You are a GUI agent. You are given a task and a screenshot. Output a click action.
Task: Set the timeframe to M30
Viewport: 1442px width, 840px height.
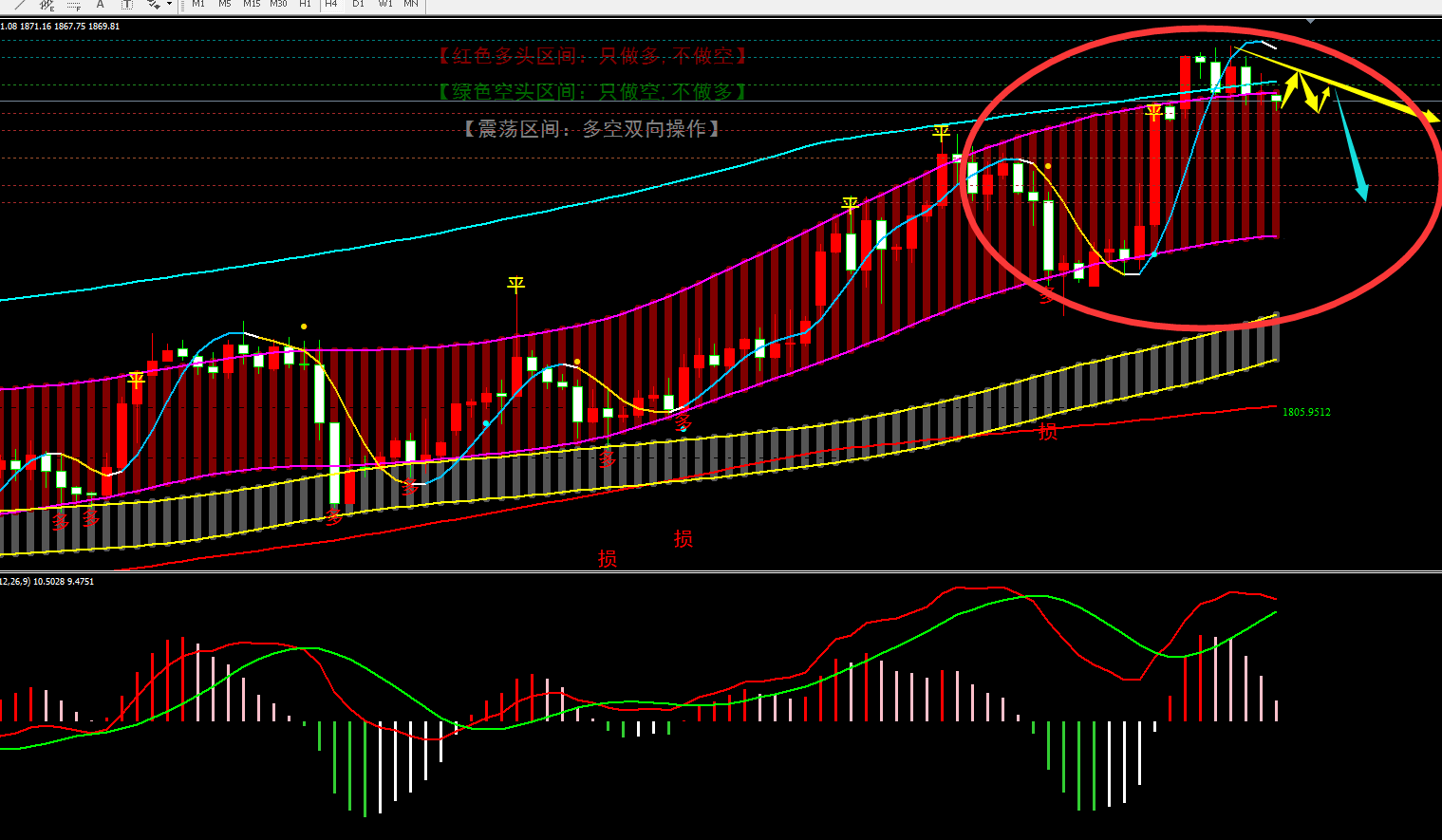click(278, 5)
